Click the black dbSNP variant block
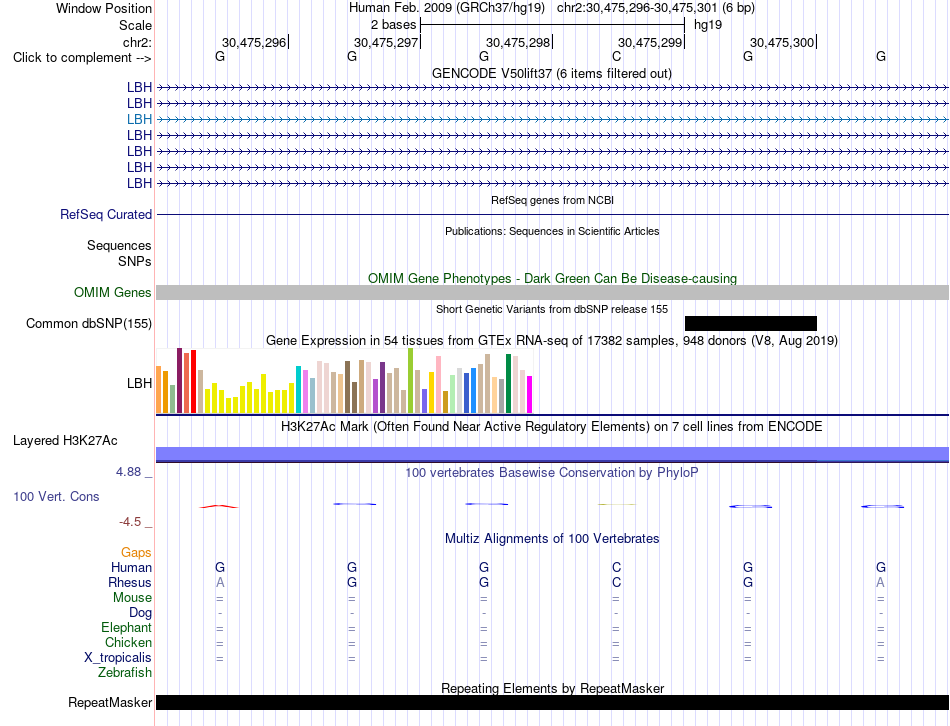Image resolution: width=950 pixels, height=726 pixels. [751, 323]
